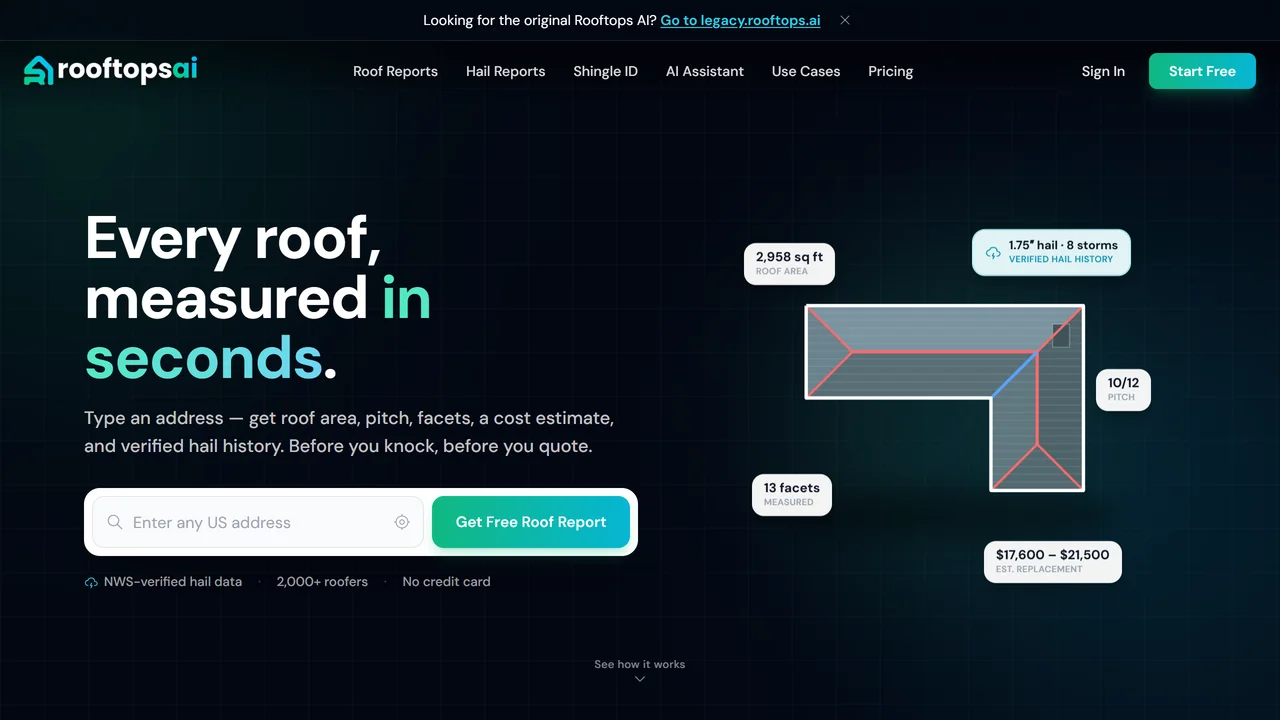Viewport: 1280px width, 720px height.
Task: Click the 2,958 sq ft Roof Area badge
Action: [x=790, y=264]
